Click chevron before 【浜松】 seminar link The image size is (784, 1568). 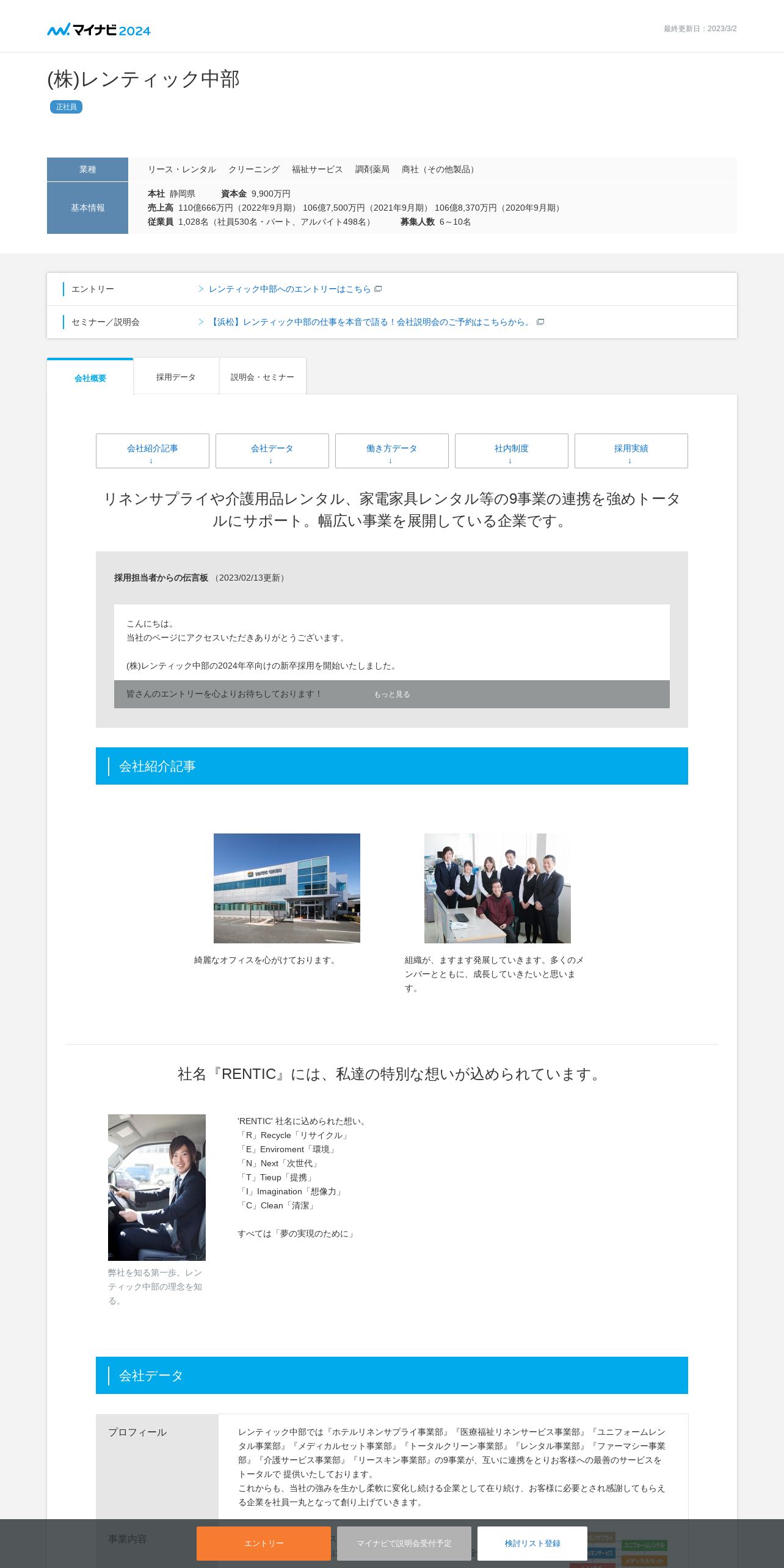click(201, 322)
